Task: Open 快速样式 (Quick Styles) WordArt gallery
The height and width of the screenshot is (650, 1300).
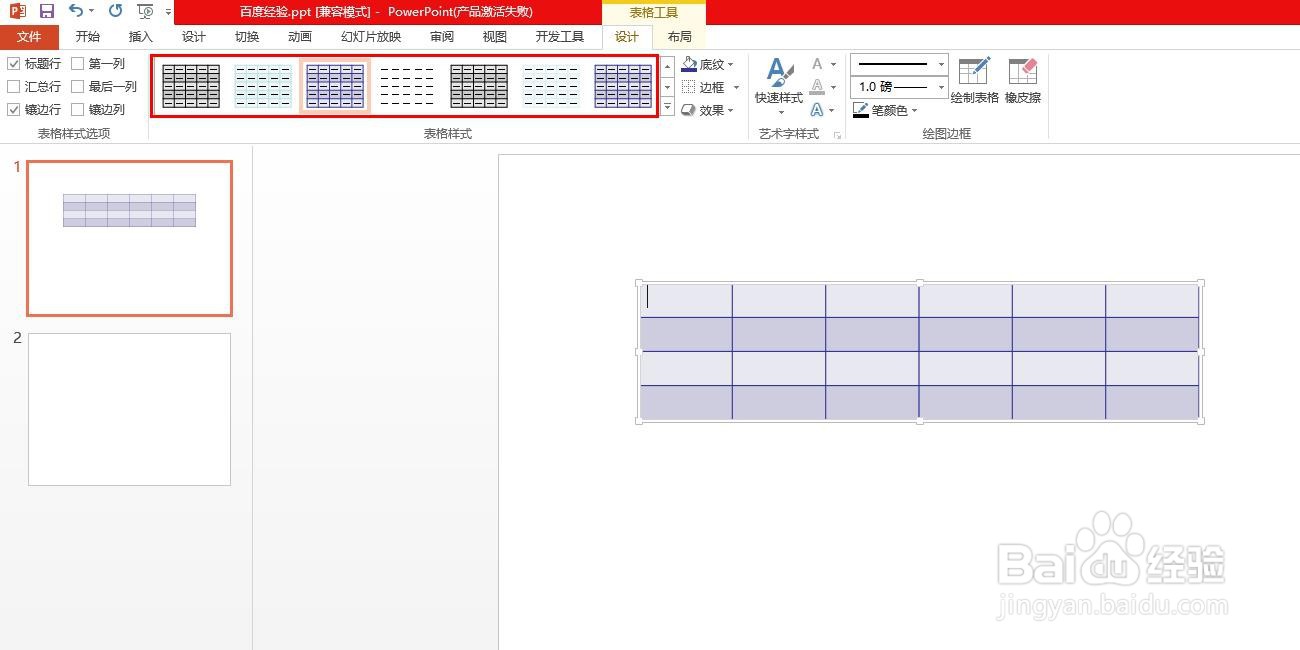Action: point(779,86)
